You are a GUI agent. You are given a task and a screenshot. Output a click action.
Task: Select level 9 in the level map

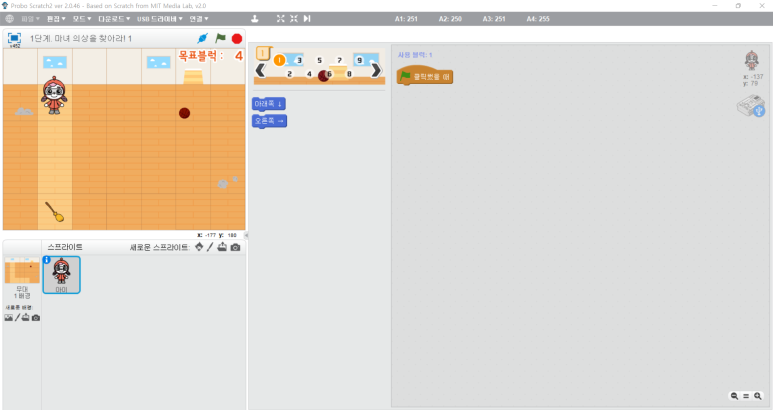click(x=359, y=60)
